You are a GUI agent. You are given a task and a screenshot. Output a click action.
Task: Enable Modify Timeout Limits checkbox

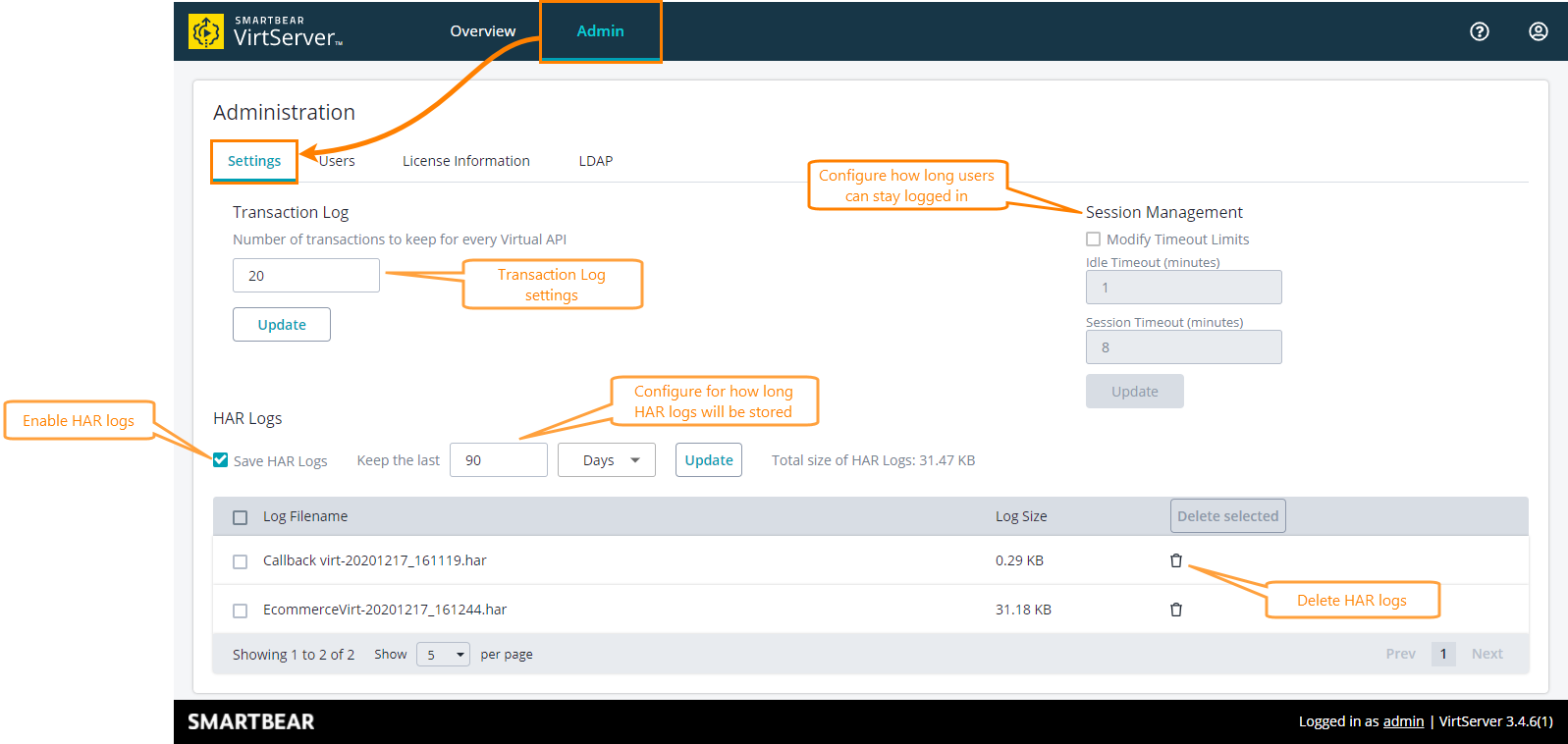(1093, 239)
